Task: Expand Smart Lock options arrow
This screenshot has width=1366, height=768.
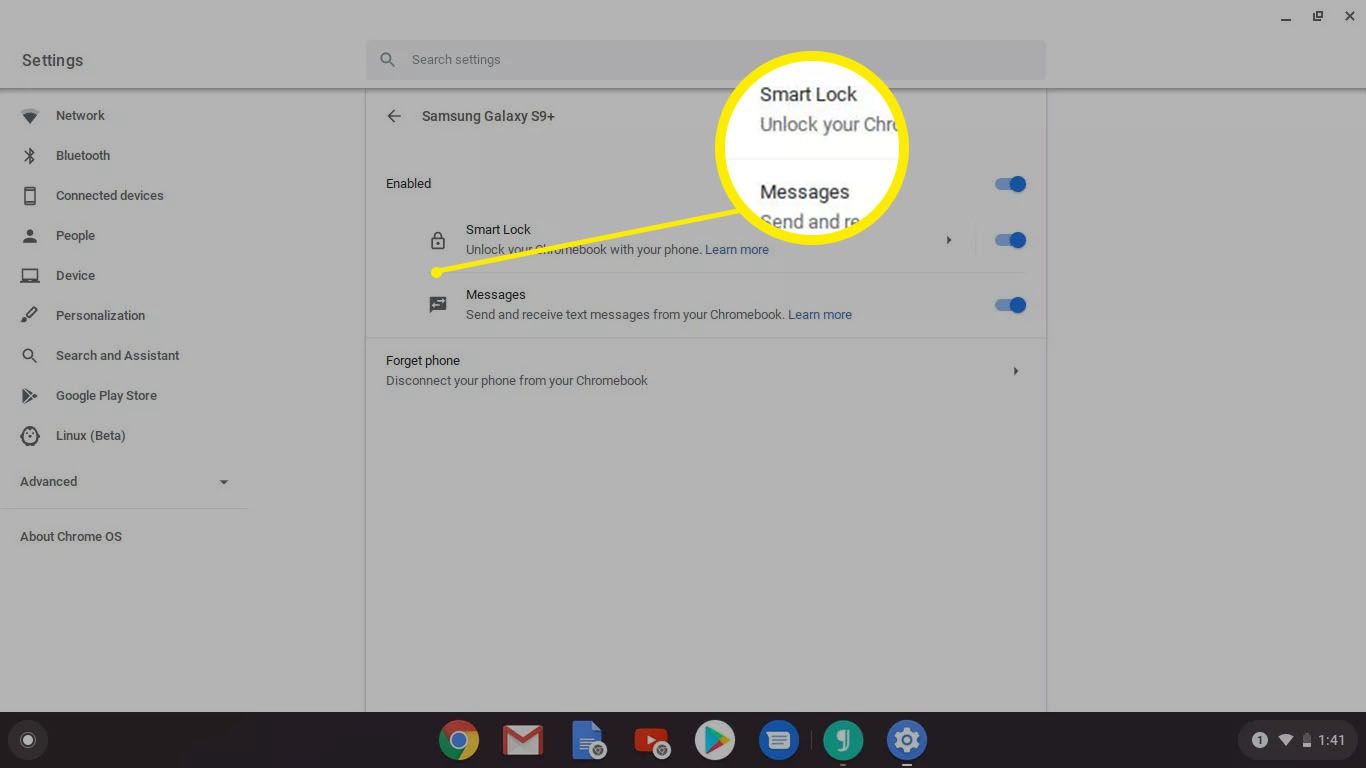Action: point(949,240)
